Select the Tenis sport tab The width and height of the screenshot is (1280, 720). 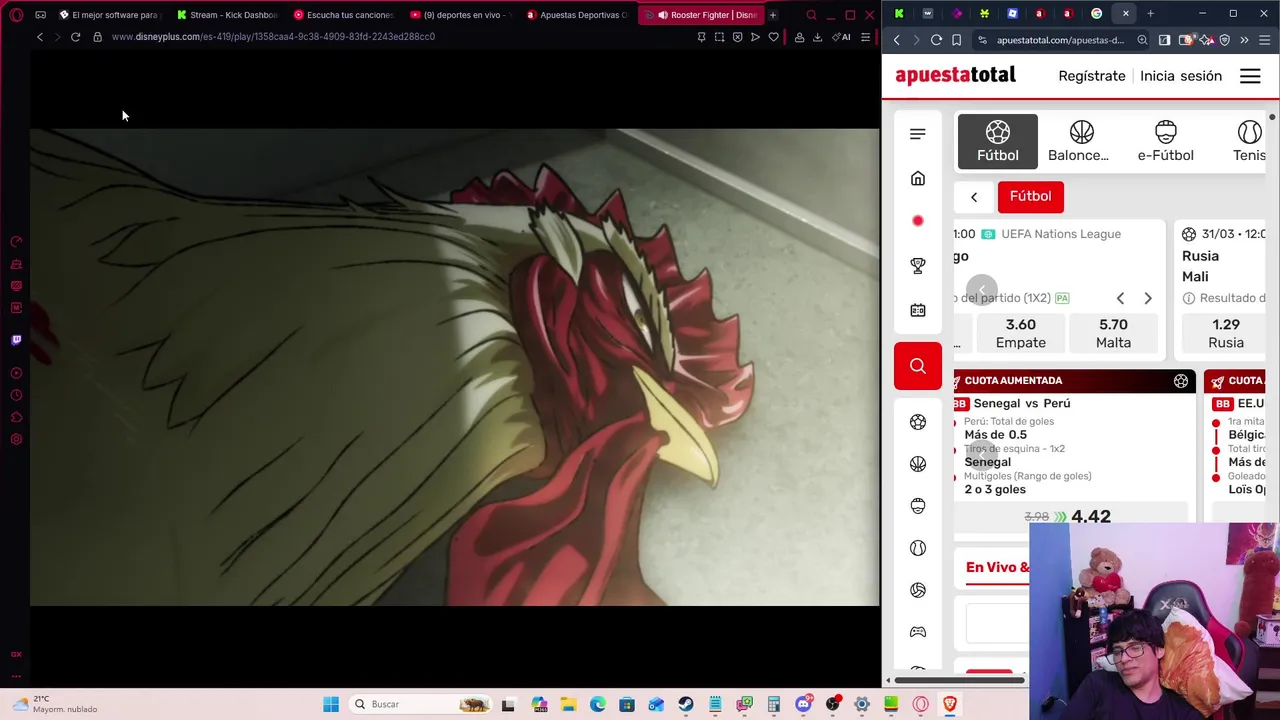[x=1249, y=141]
